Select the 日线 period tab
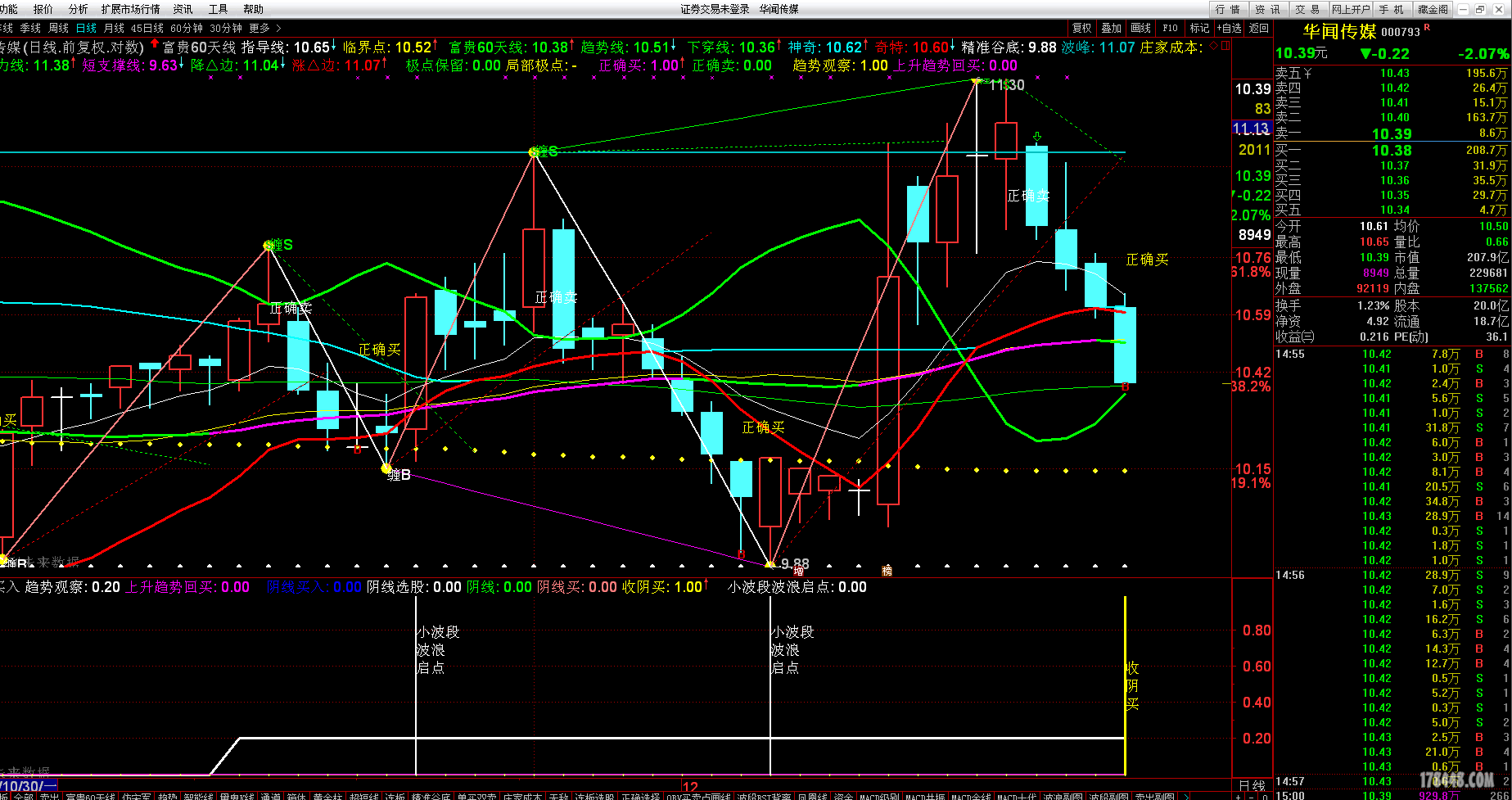1512x800 pixels. tap(86, 28)
